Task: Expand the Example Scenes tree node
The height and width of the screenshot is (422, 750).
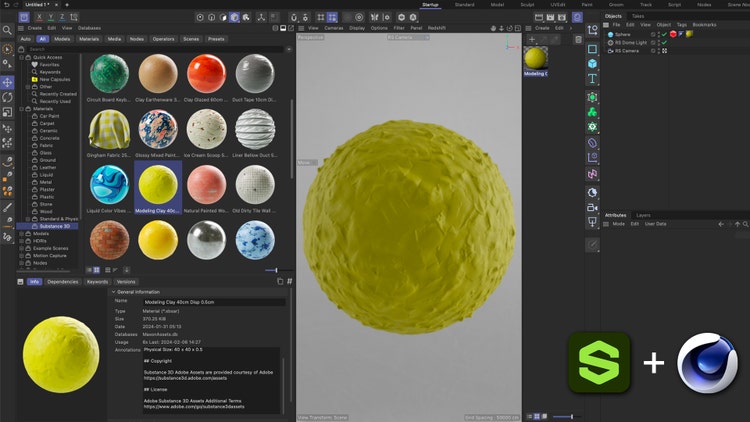Action: point(22,248)
